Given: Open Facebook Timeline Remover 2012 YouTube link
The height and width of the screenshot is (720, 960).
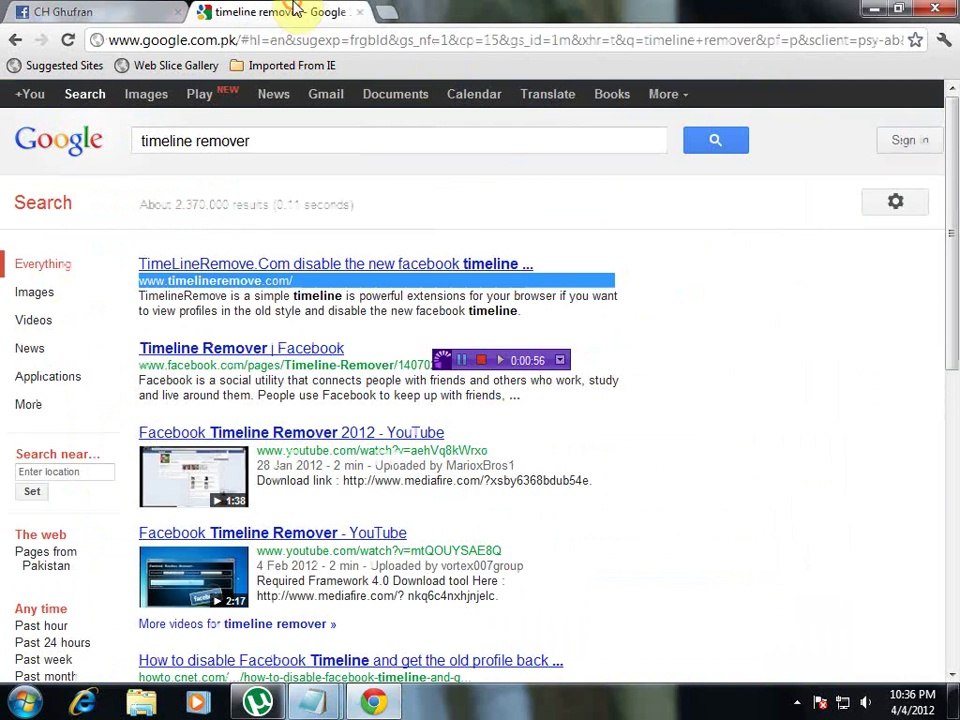Looking at the screenshot, I should 291,433.
